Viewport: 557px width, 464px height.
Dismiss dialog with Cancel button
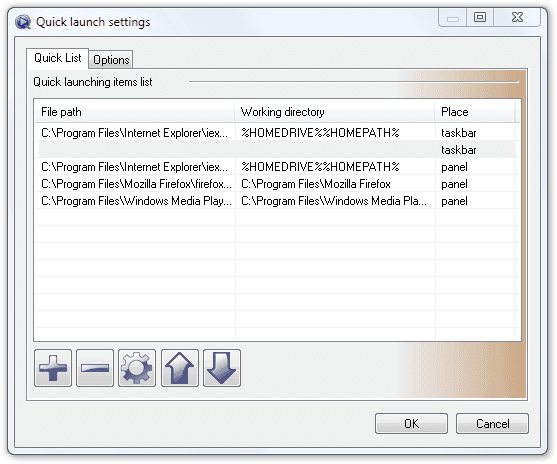[492, 423]
